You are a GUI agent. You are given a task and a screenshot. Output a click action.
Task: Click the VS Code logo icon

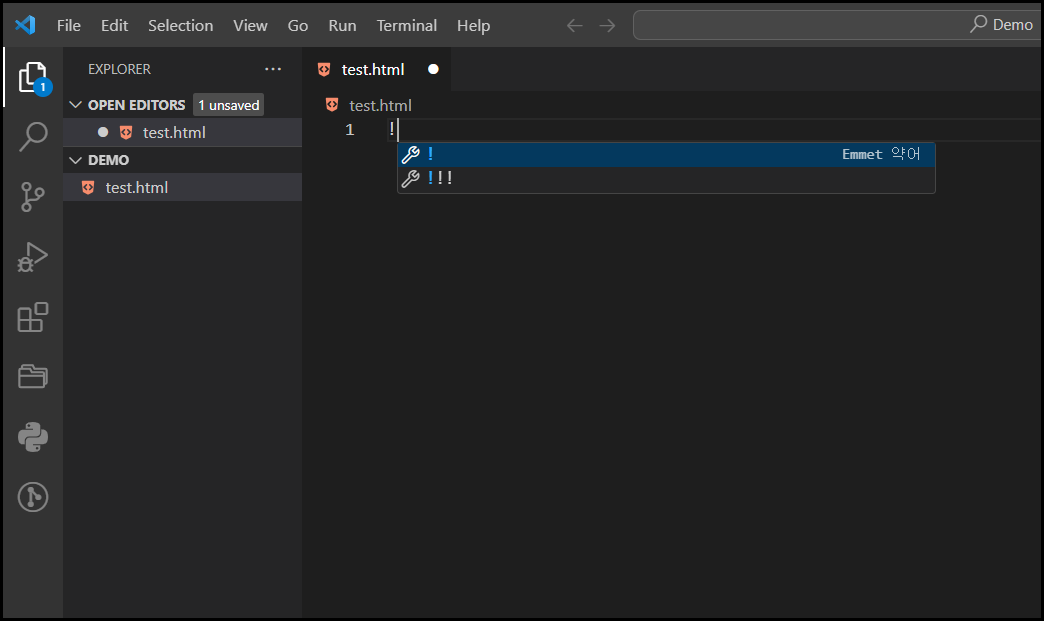24,25
